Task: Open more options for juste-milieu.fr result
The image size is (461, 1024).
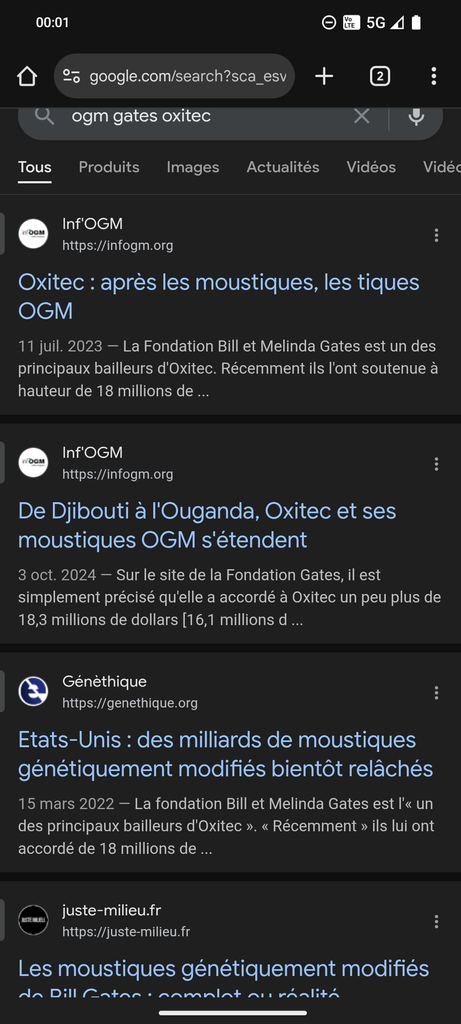Action: [x=436, y=921]
